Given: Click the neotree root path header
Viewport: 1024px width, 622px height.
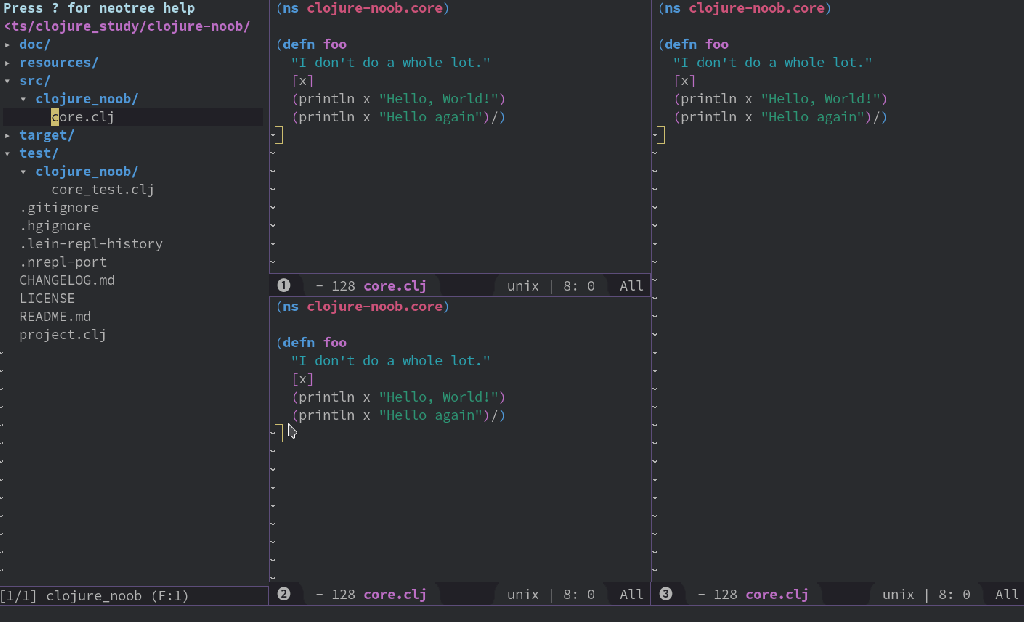Looking at the screenshot, I should 127,26.
